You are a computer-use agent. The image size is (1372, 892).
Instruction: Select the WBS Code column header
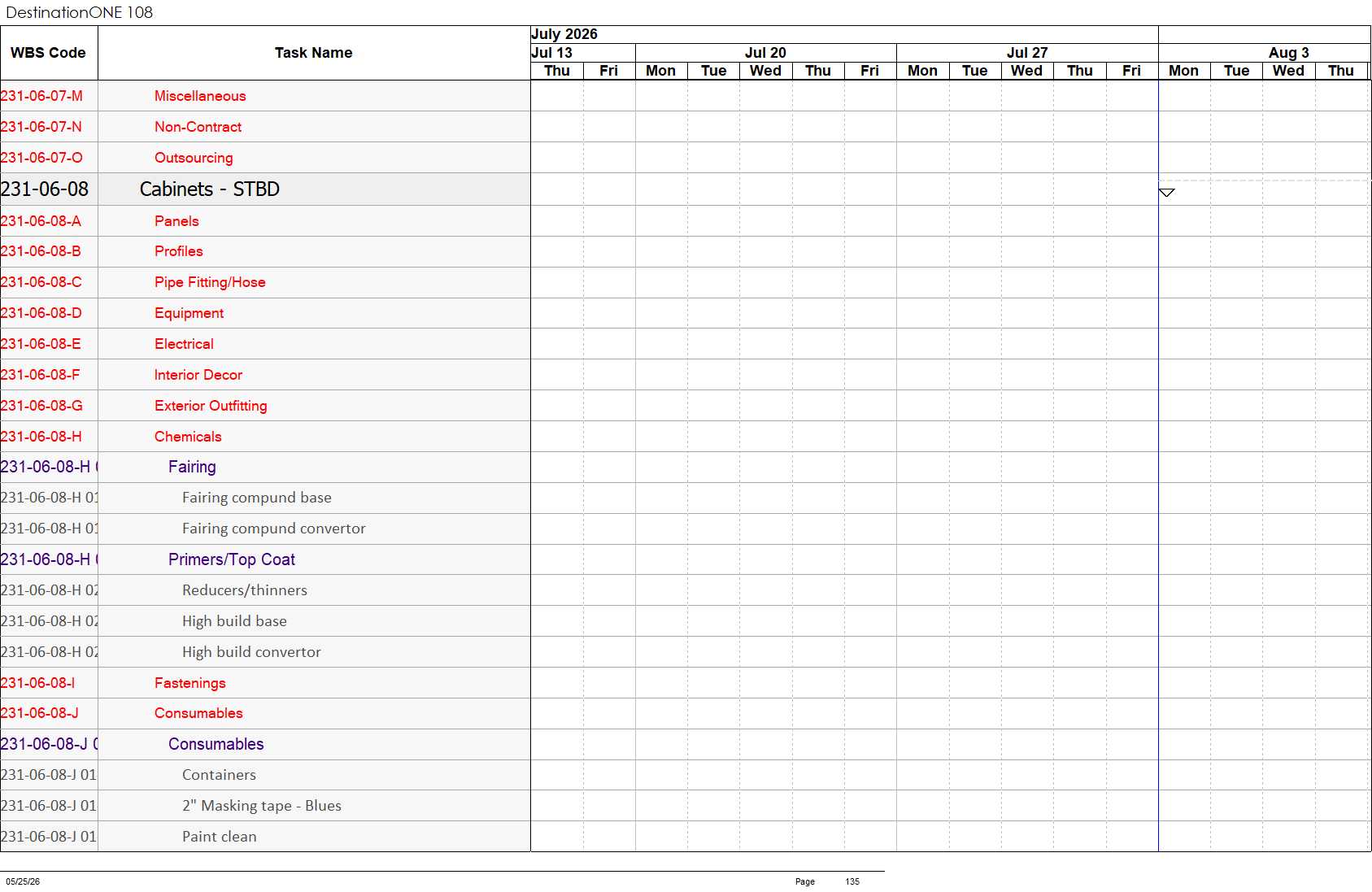[48, 53]
